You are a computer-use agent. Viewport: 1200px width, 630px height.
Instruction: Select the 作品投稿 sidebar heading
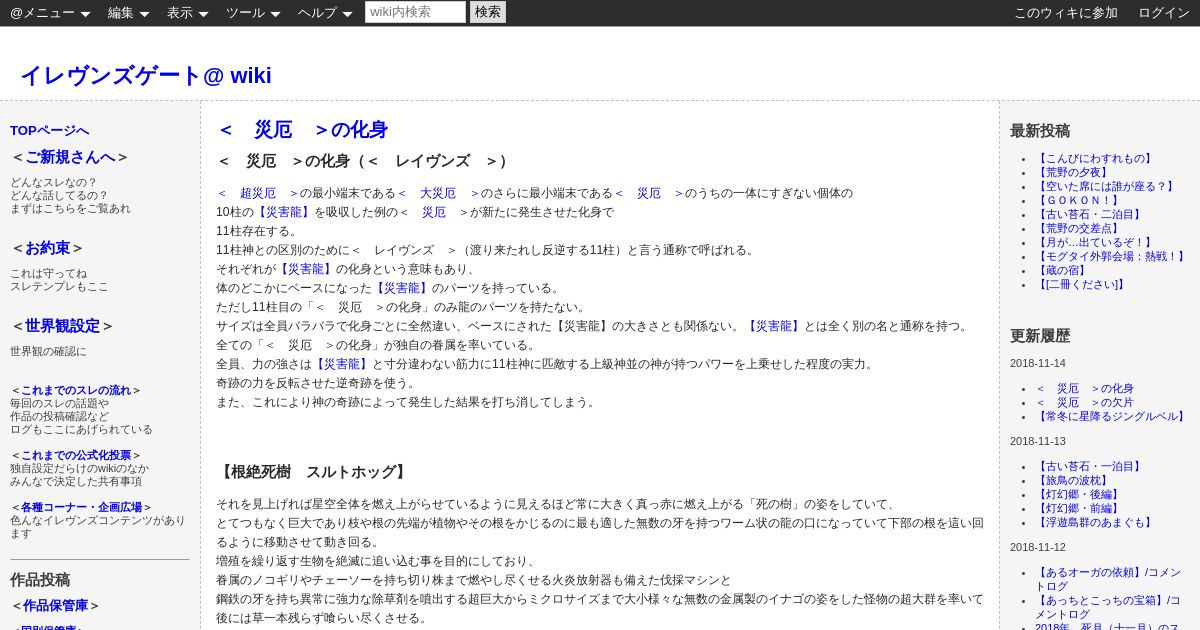[x=40, y=580]
